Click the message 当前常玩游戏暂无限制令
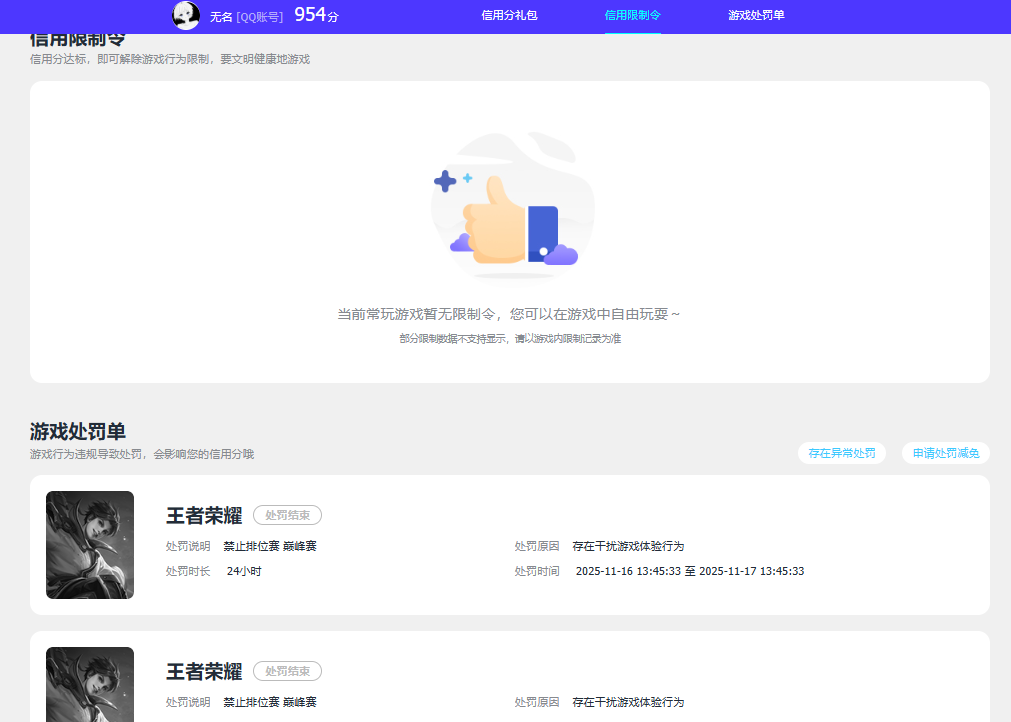 [509, 314]
